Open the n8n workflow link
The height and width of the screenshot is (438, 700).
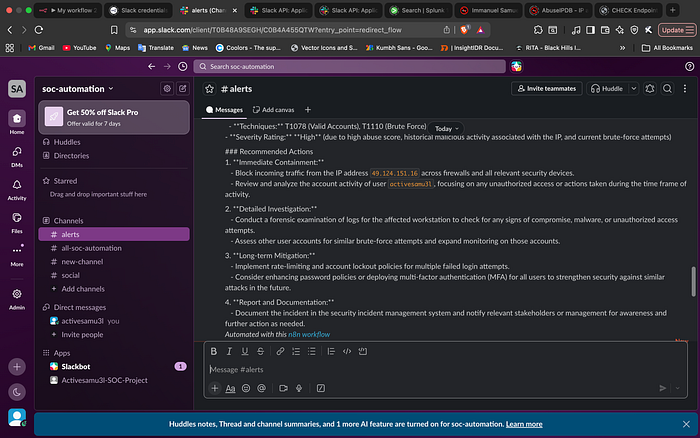[309, 334]
